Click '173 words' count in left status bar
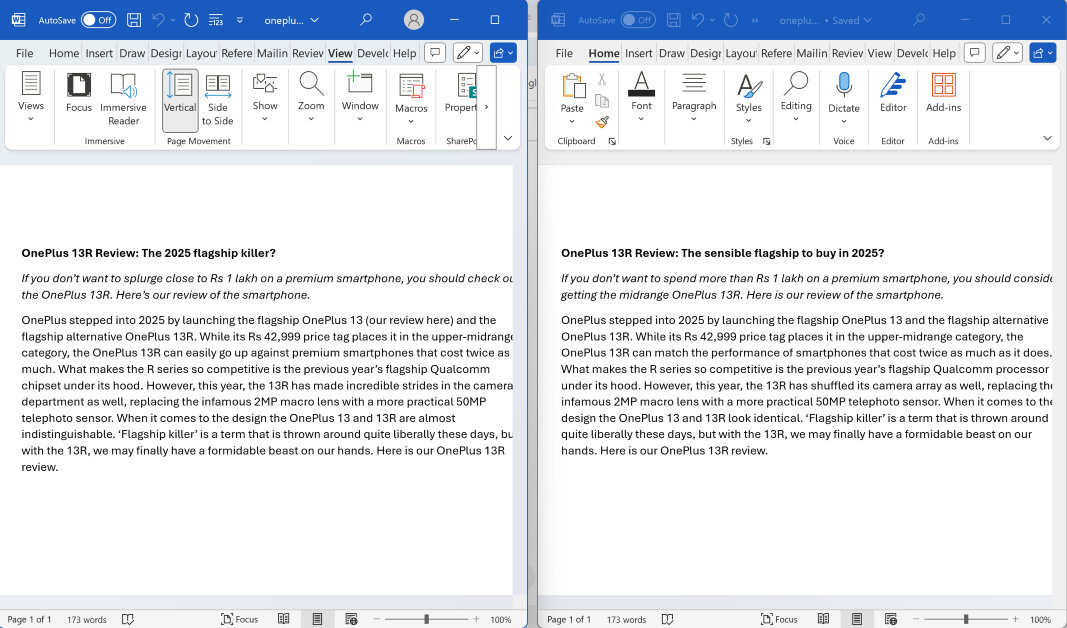1067x628 pixels. pyautogui.click(x=86, y=620)
